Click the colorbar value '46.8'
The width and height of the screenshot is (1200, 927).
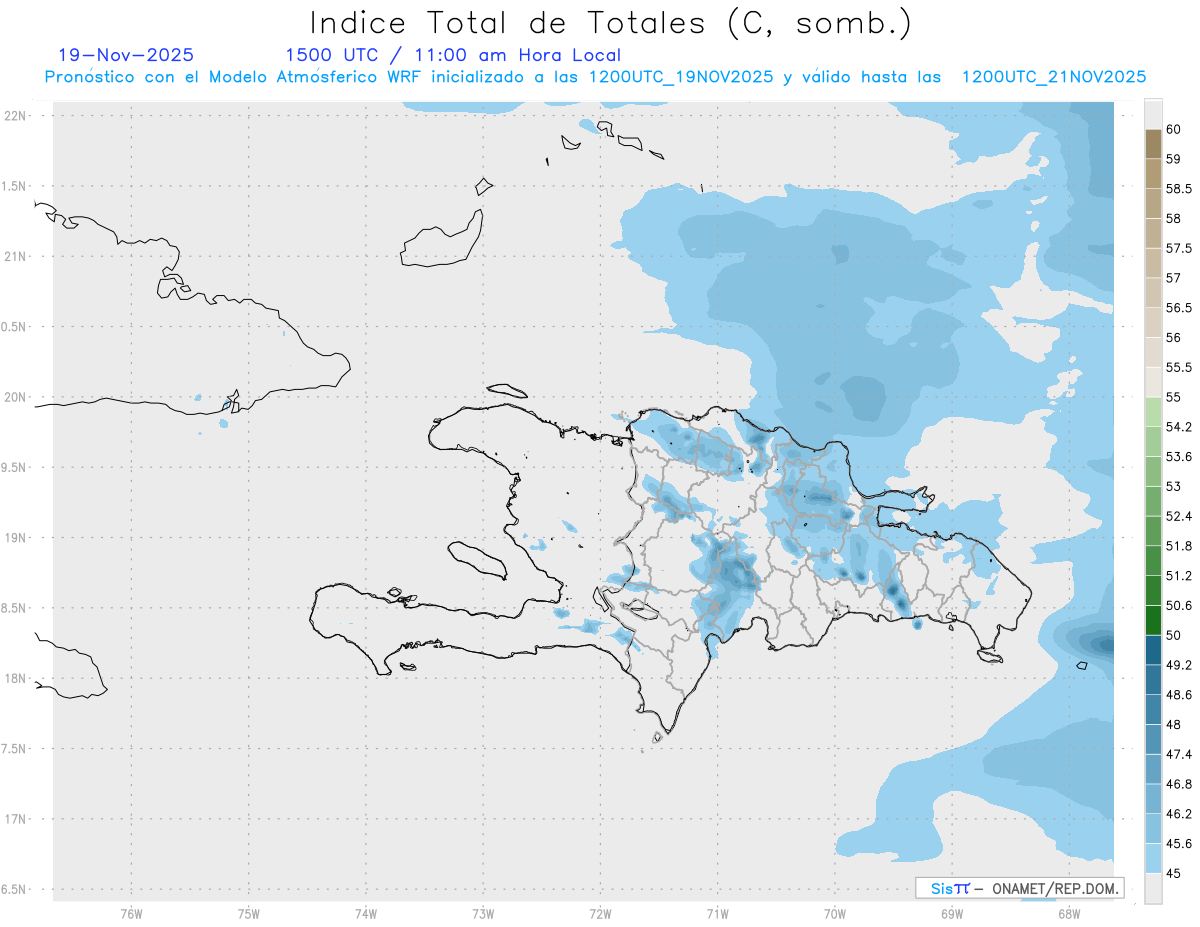(1179, 785)
